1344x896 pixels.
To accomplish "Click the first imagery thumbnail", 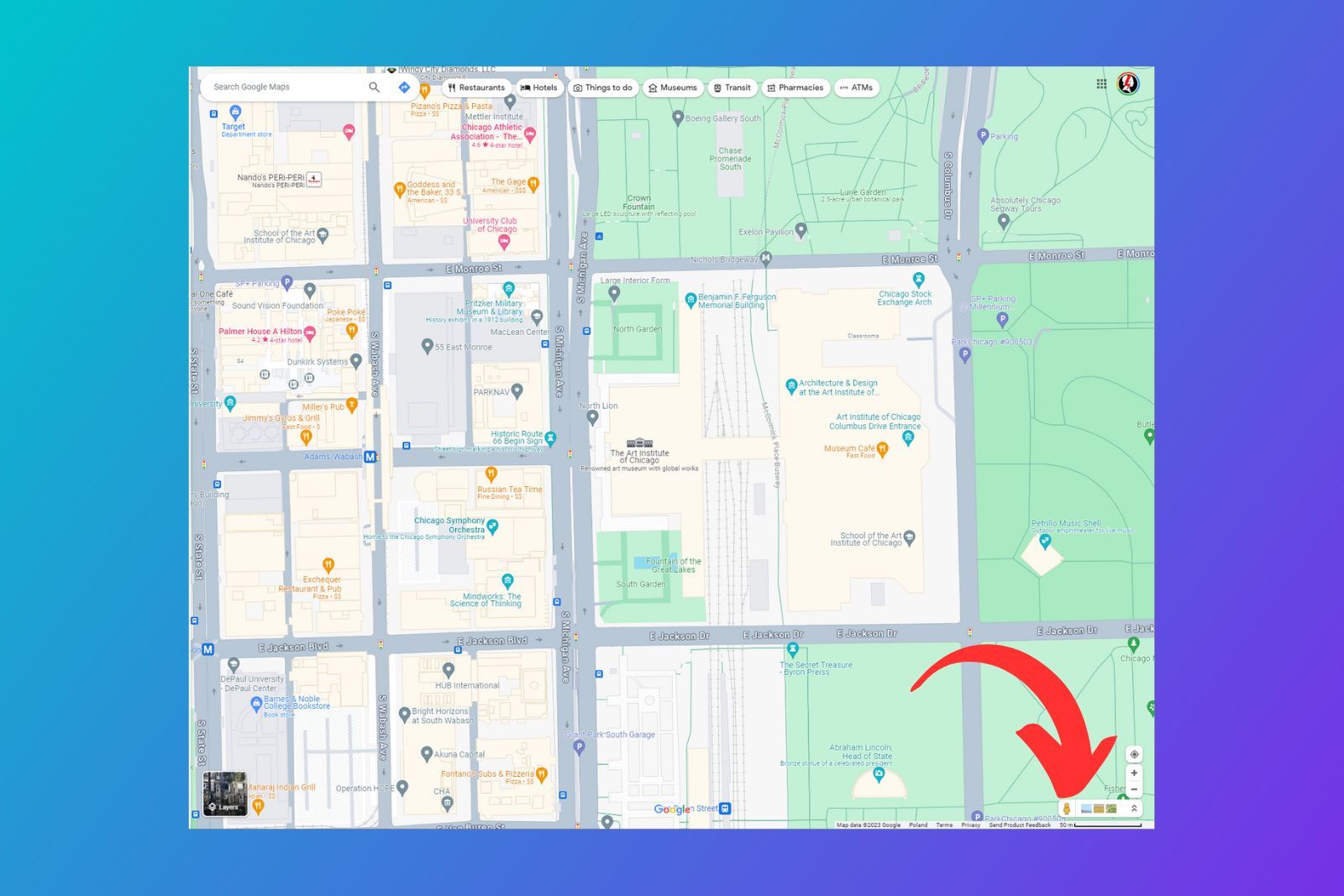I will (x=1086, y=809).
